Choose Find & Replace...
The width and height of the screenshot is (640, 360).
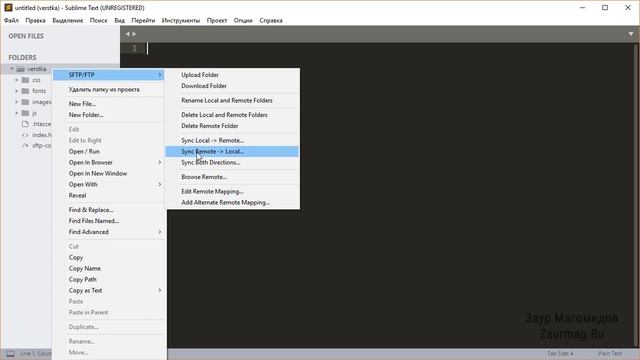coord(109,210)
